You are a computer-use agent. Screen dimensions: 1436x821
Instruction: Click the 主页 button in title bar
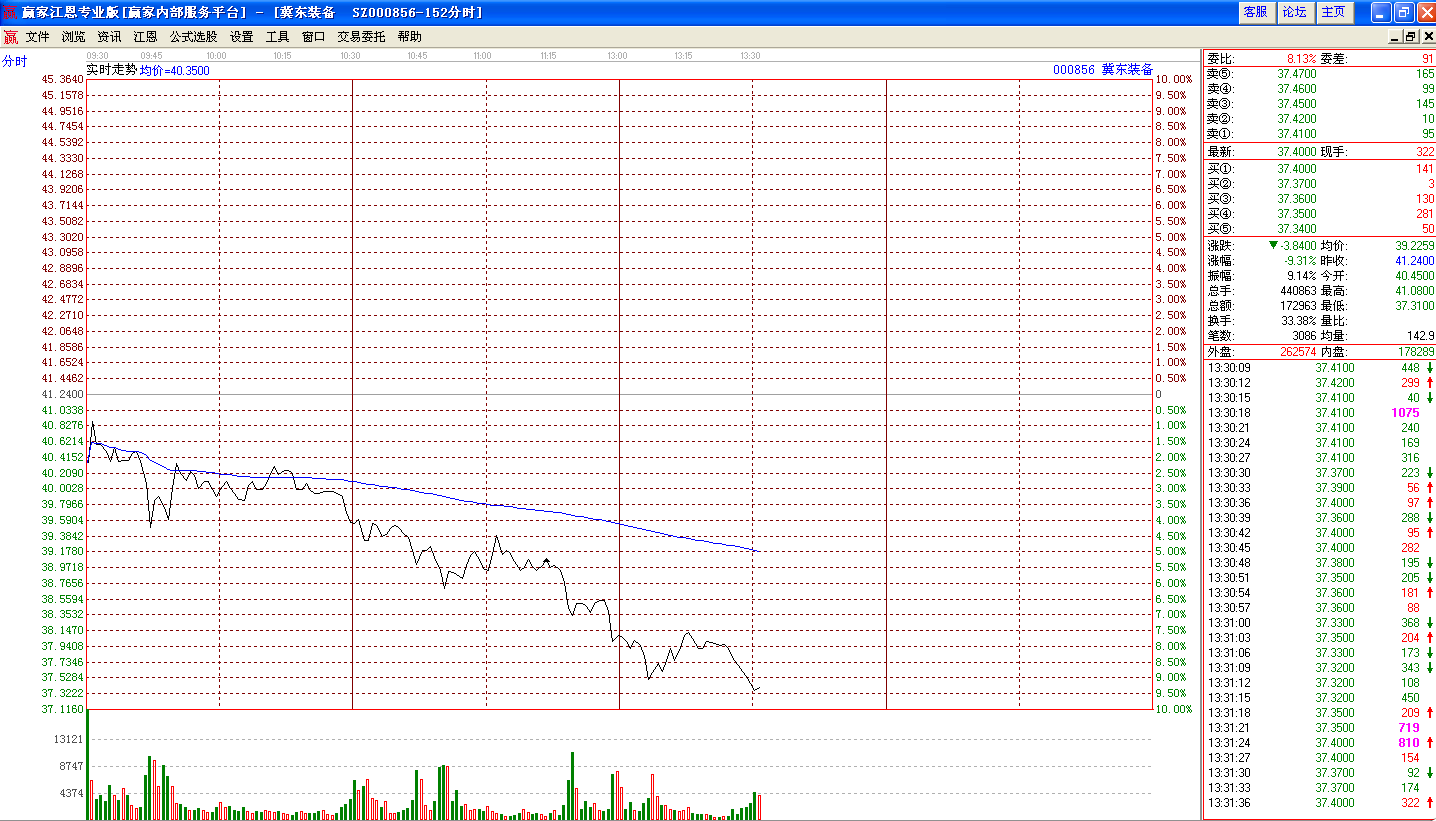click(x=1333, y=12)
